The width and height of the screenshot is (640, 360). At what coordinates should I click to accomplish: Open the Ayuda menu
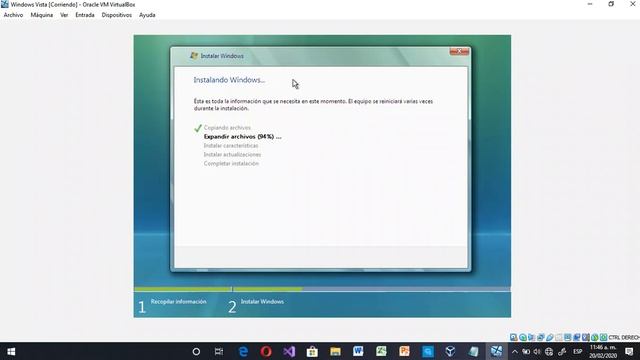[x=147, y=15]
